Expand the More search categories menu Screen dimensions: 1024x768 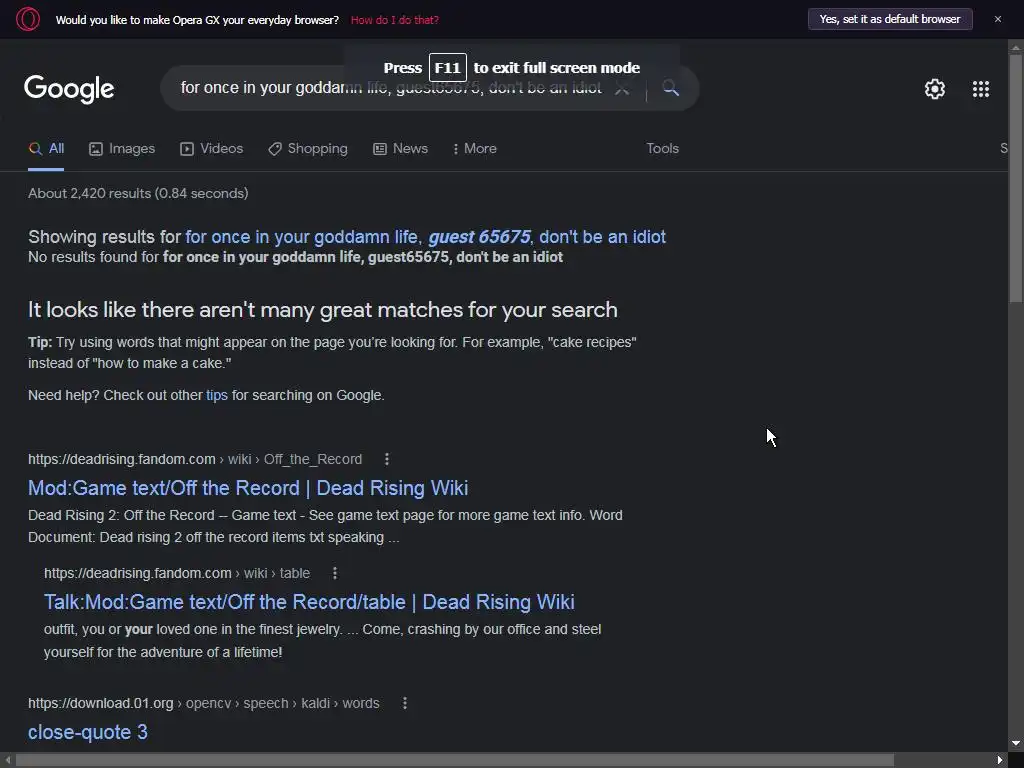(475, 148)
